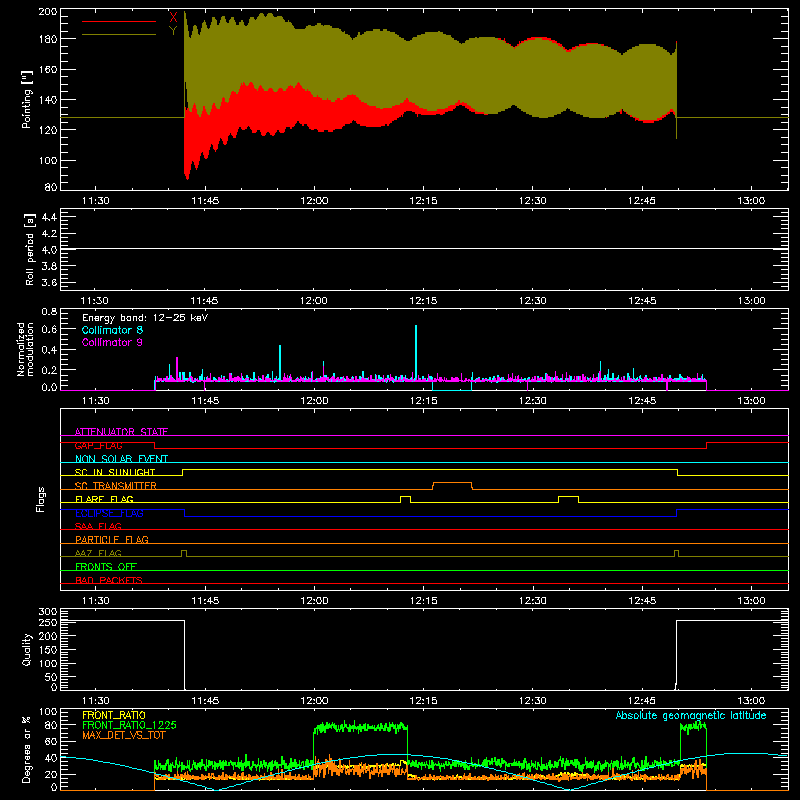This screenshot has height=800, width=800.
Task: Click the 'Pointing' y-axis title
Action: (x=27, y=99)
